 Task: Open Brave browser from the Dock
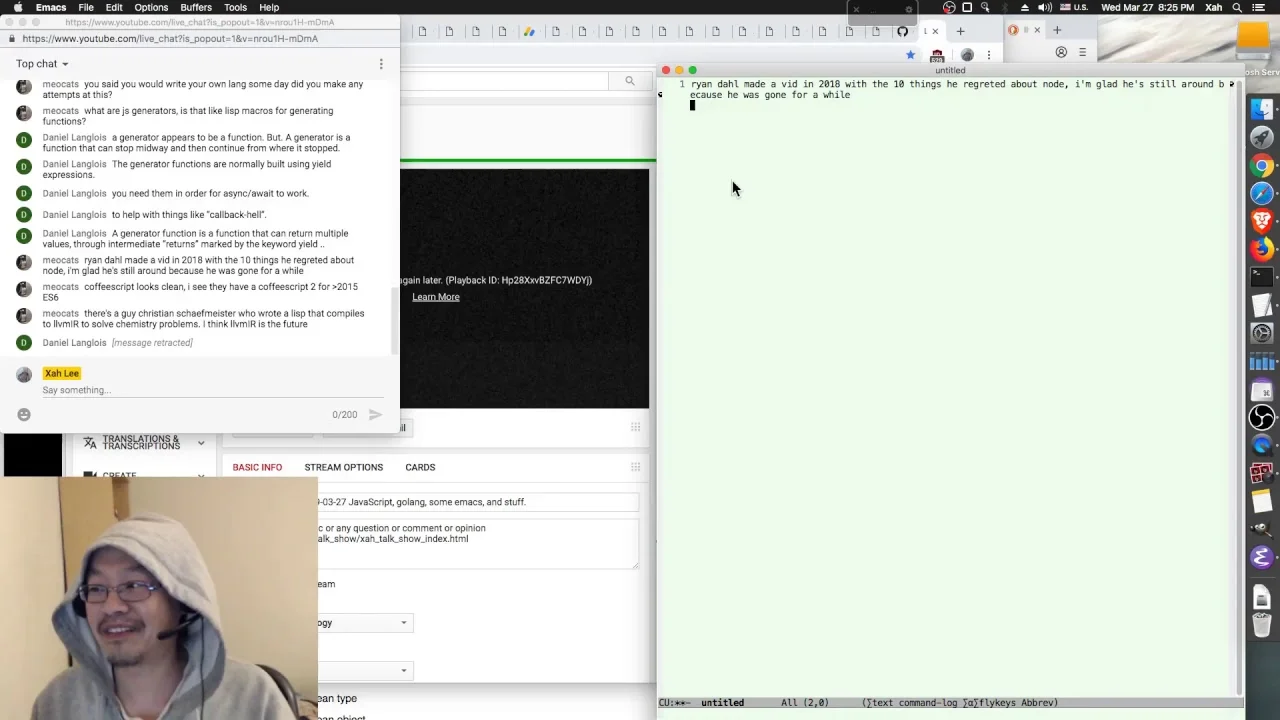[x=1262, y=220]
